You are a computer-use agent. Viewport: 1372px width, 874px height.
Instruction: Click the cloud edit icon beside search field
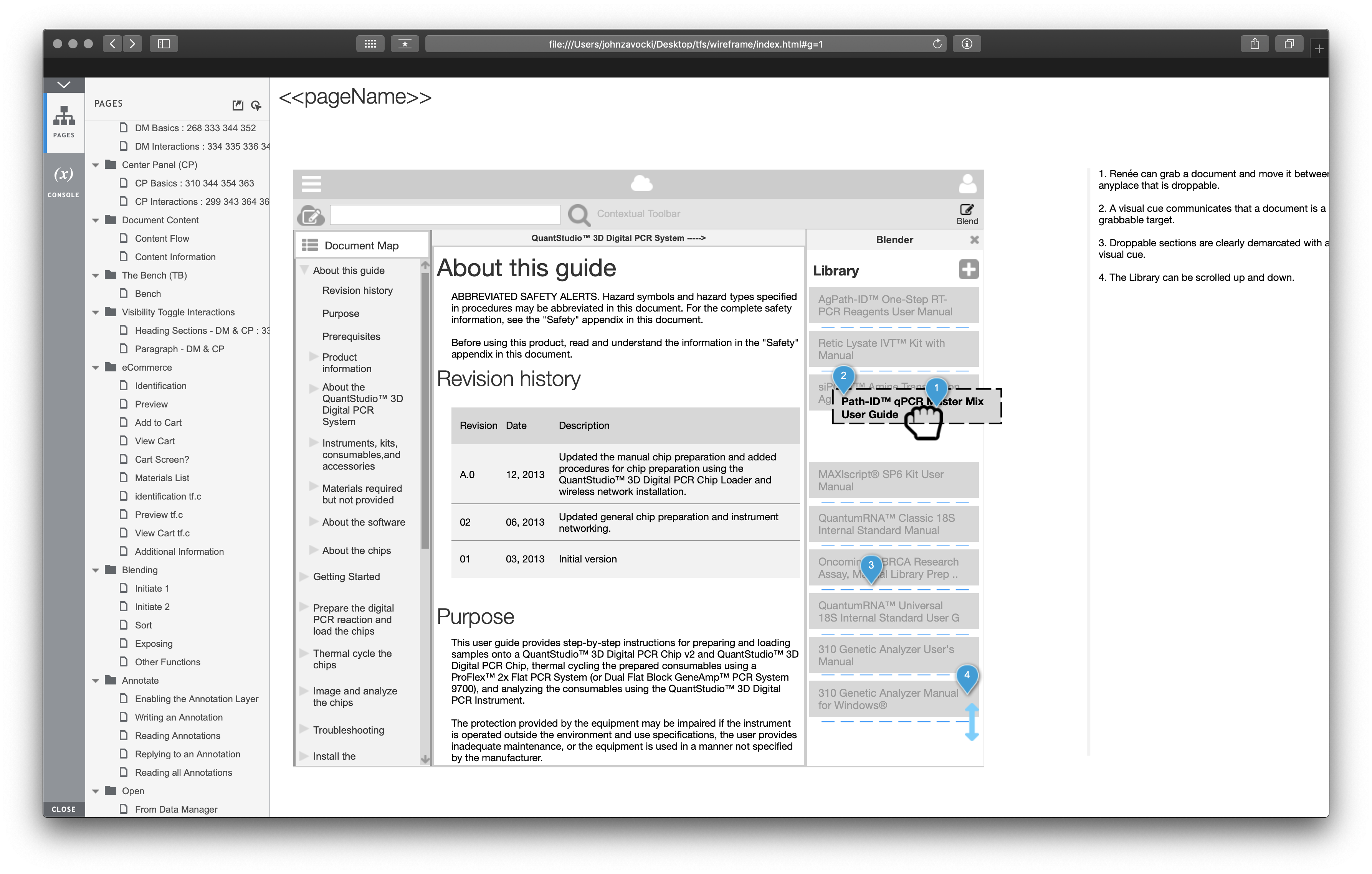311,215
